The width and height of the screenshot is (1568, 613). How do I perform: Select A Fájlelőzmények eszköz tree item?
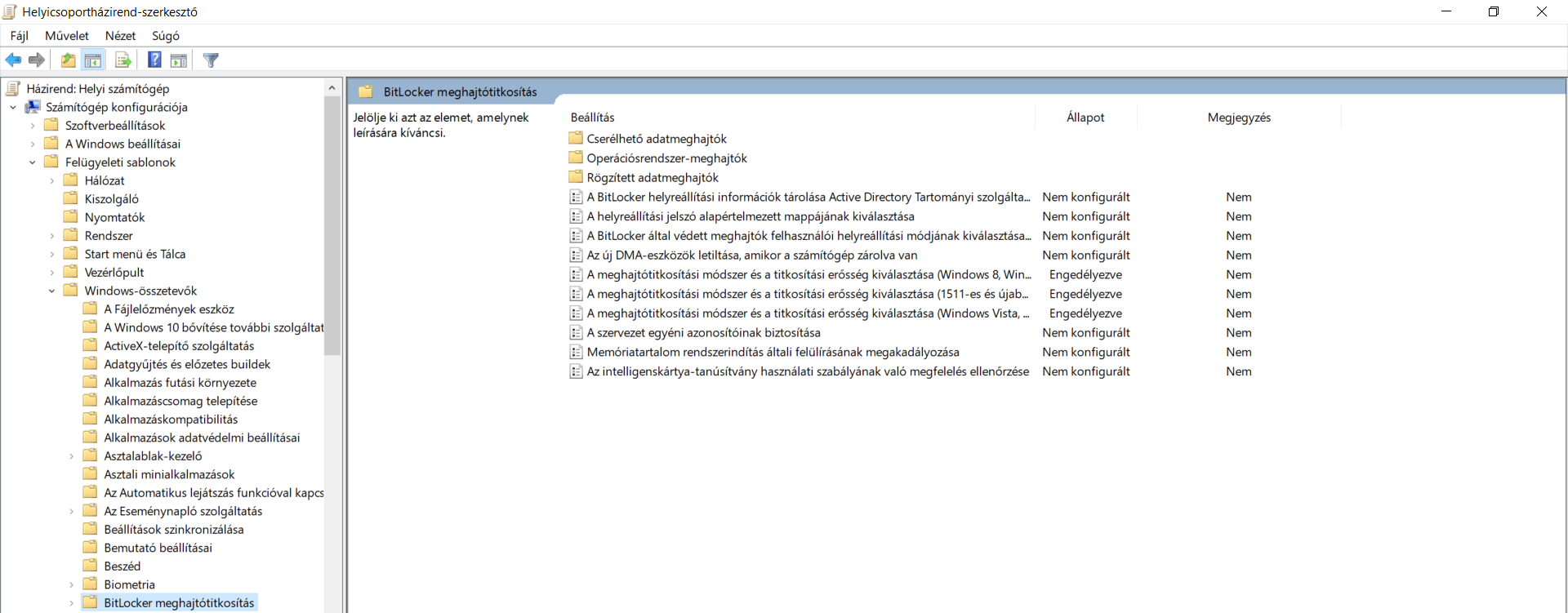(169, 309)
